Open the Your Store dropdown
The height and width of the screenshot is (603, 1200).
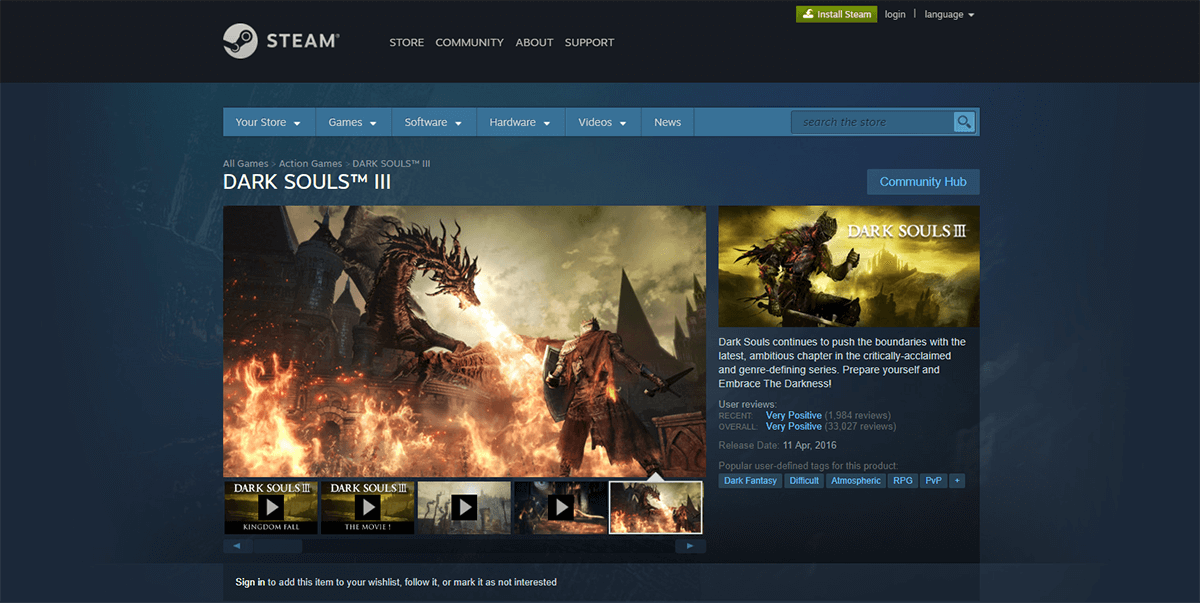point(267,122)
